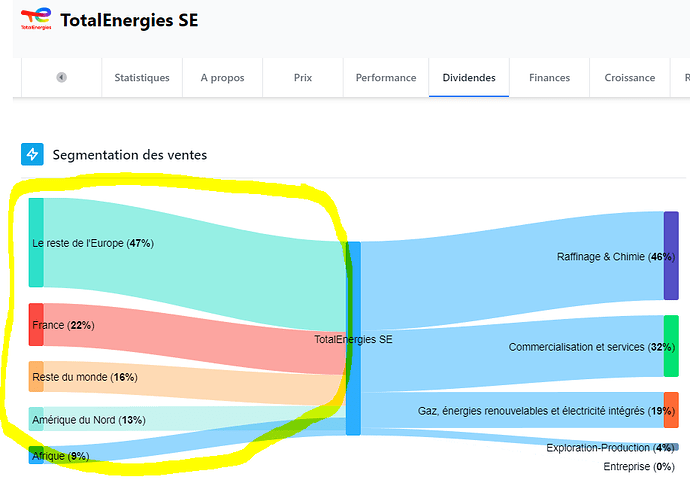Screen dimensions: 690x488
Task: Click the purple Raffinage & Chimie node
Action: (671, 256)
